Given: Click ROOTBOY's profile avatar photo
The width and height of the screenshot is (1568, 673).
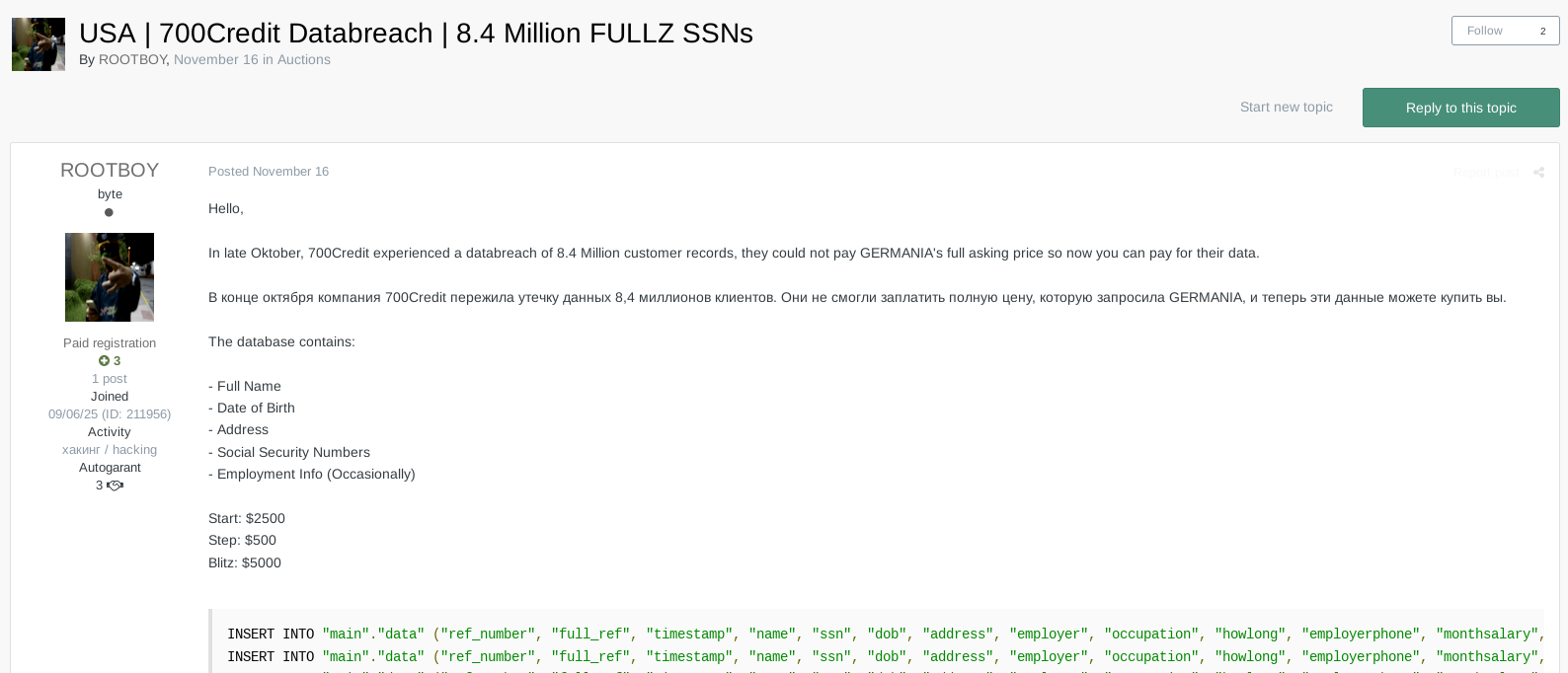Looking at the screenshot, I should [109, 276].
